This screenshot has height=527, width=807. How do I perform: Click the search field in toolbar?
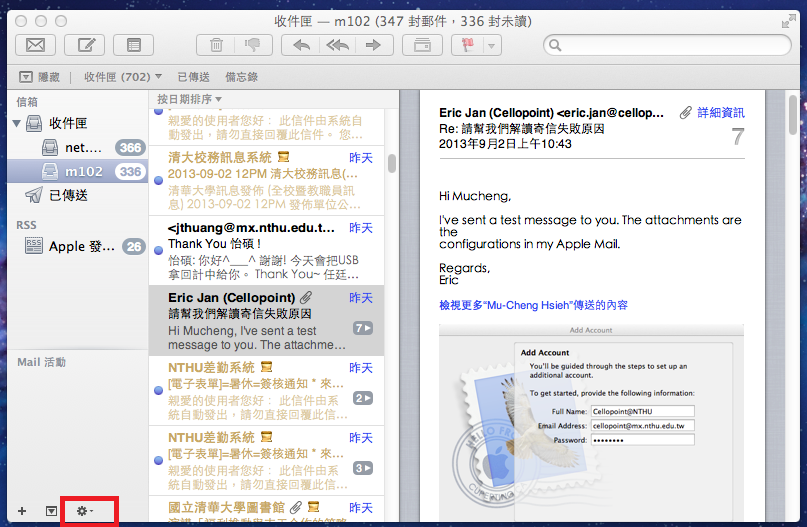pos(665,45)
